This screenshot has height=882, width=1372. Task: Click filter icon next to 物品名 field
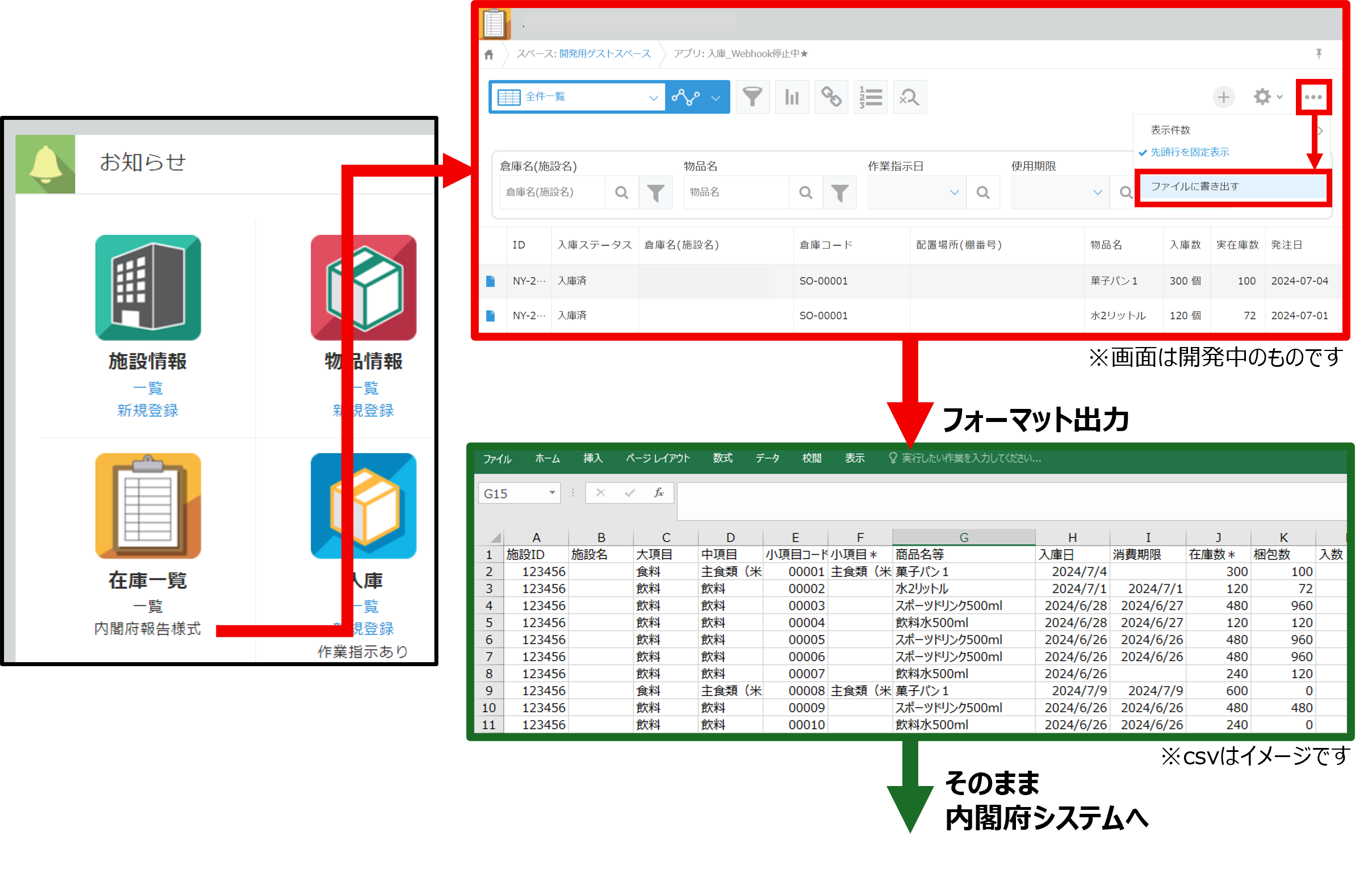pos(839,193)
